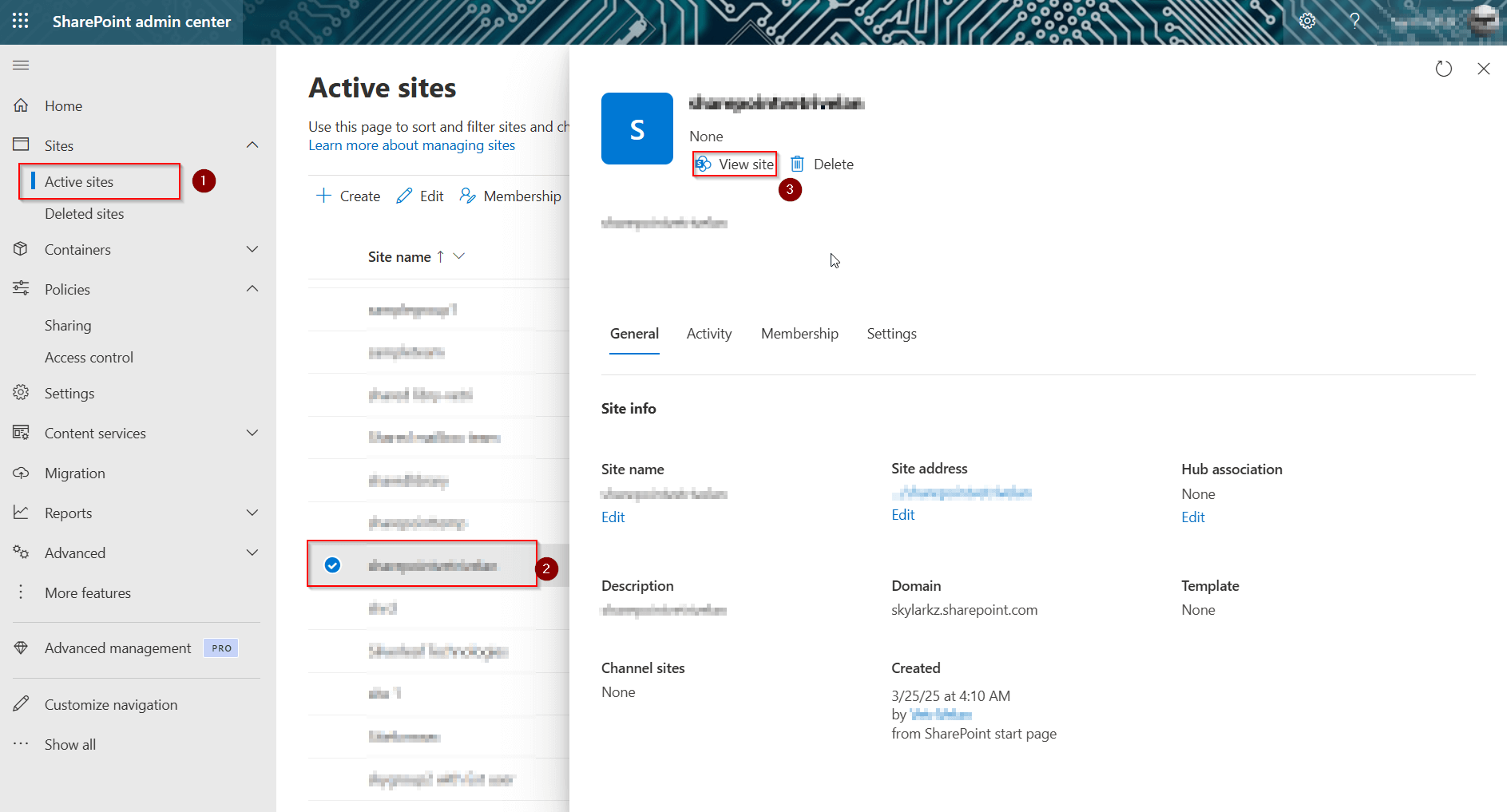Click the site's S tile thumbnail
The height and width of the screenshot is (812, 1507).
(x=637, y=129)
